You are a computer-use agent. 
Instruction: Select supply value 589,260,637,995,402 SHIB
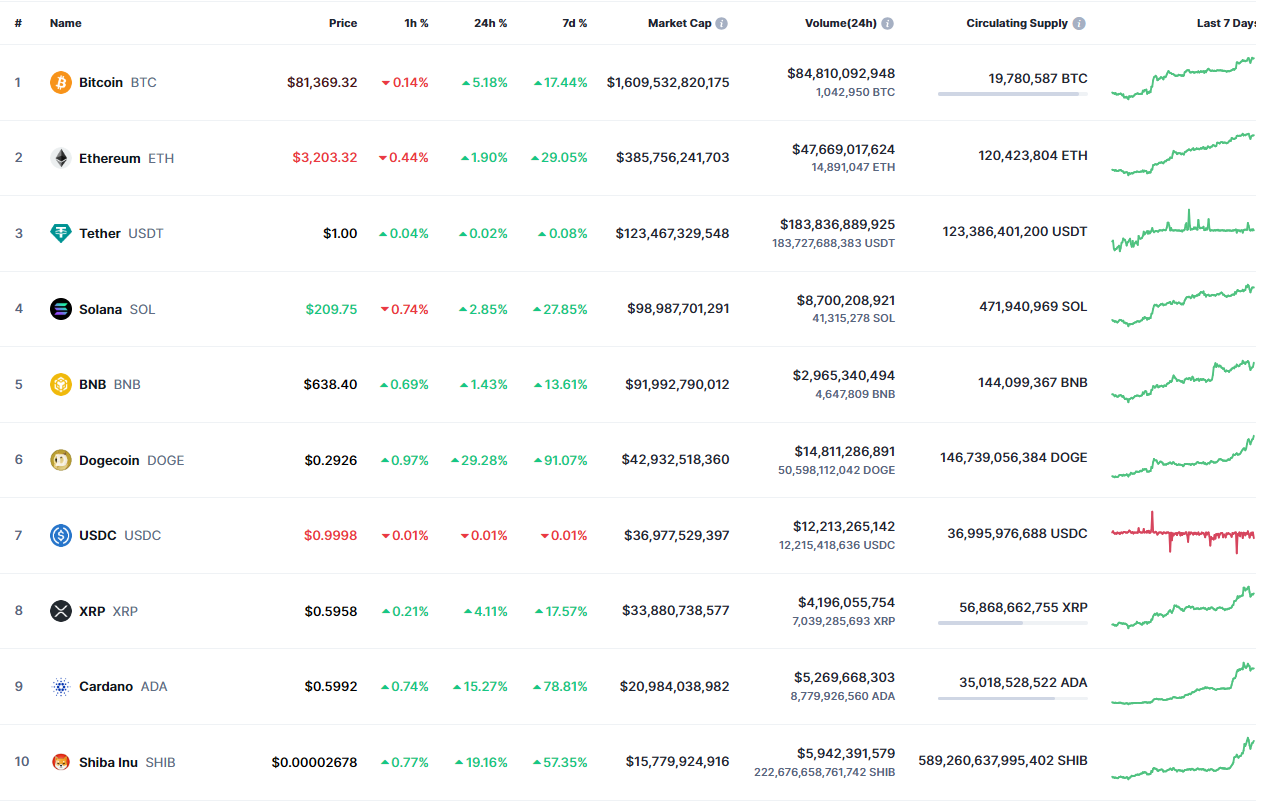click(1003, 760)
